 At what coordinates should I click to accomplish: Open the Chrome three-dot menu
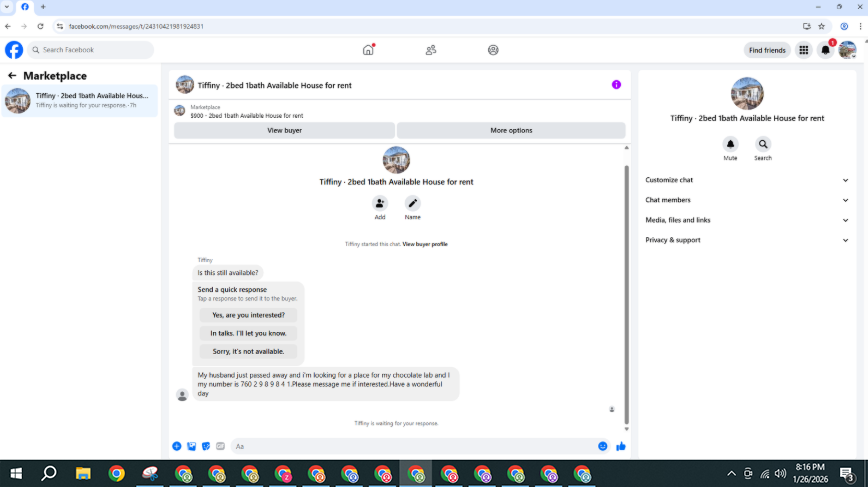point(860,26)
